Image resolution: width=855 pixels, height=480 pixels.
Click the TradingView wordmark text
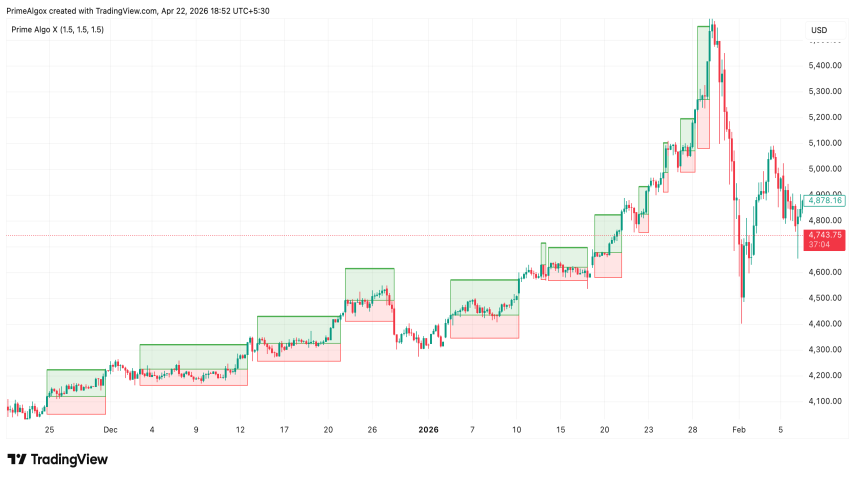tap(69, 460)
